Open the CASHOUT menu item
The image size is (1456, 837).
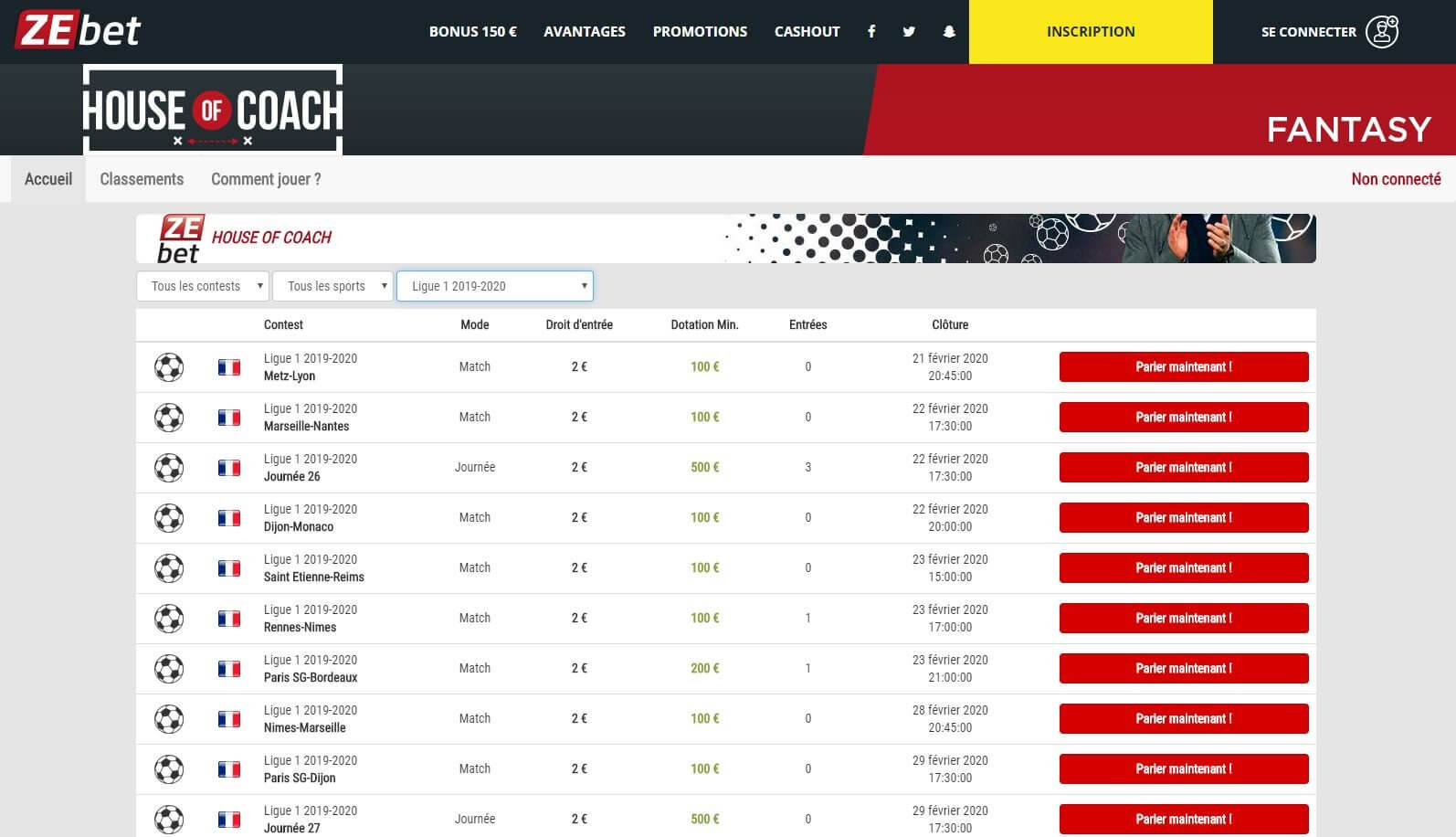pos(807,31)
